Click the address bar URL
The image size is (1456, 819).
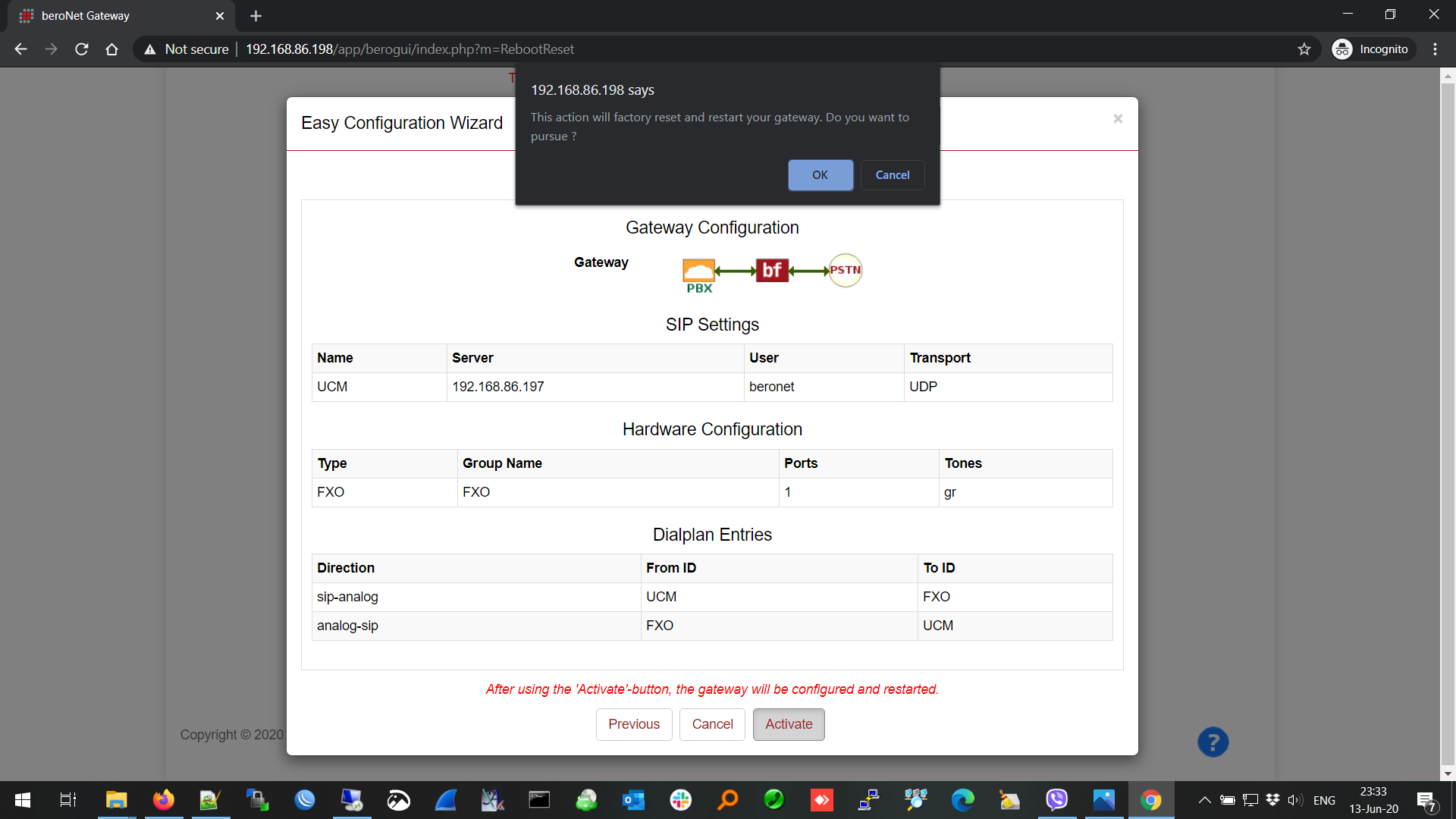coord(409,49)
